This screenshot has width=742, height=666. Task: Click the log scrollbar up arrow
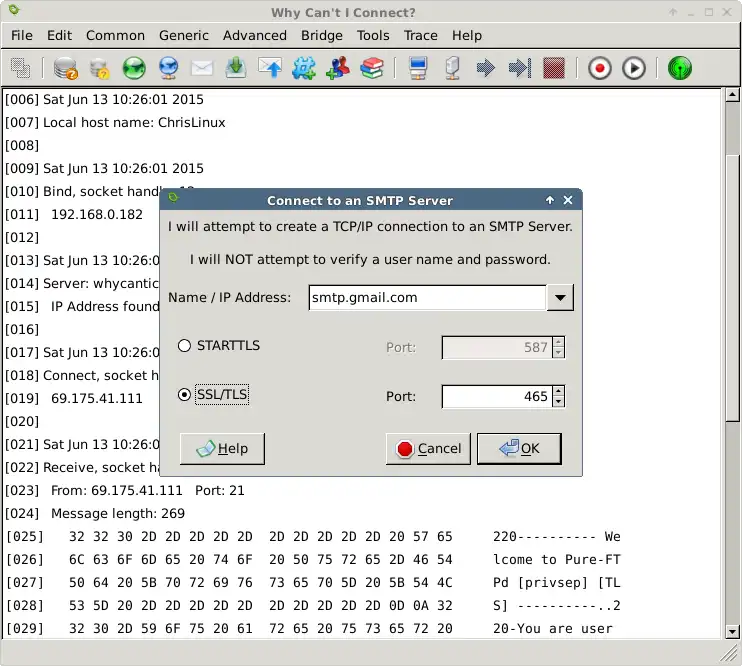click(x=732, y=95)
